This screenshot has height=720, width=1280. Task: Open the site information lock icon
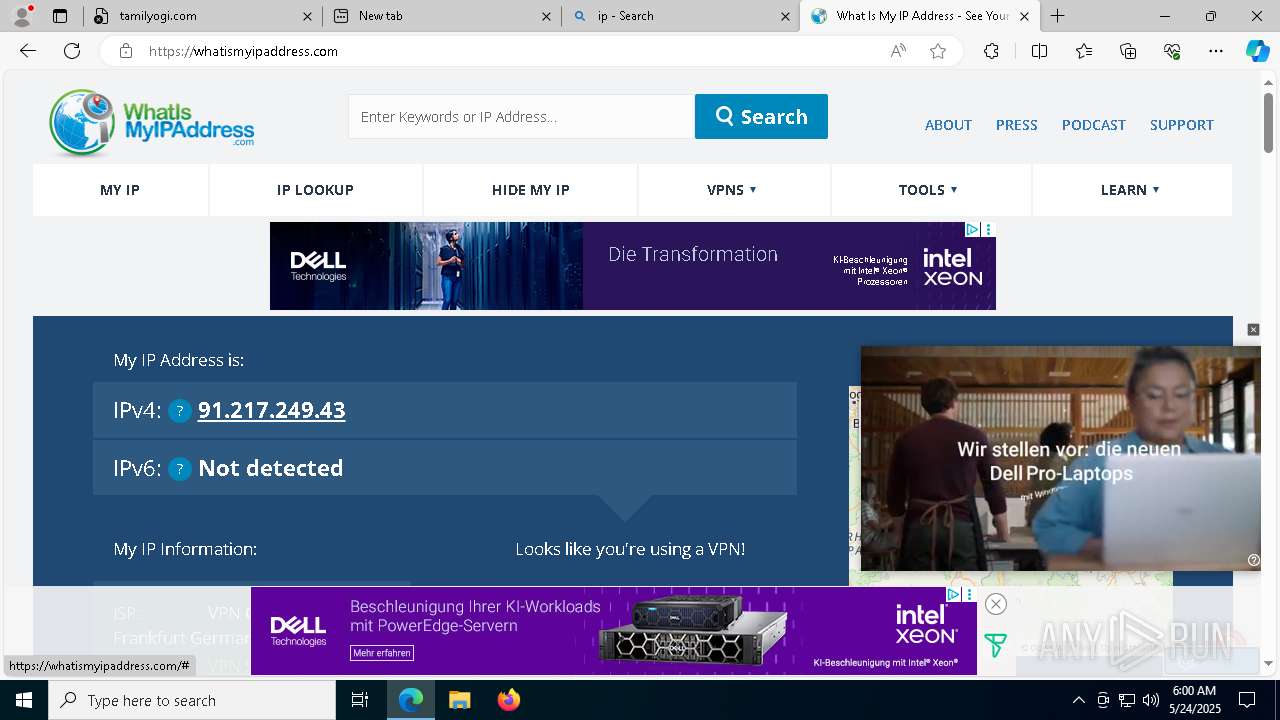(125, 51)
